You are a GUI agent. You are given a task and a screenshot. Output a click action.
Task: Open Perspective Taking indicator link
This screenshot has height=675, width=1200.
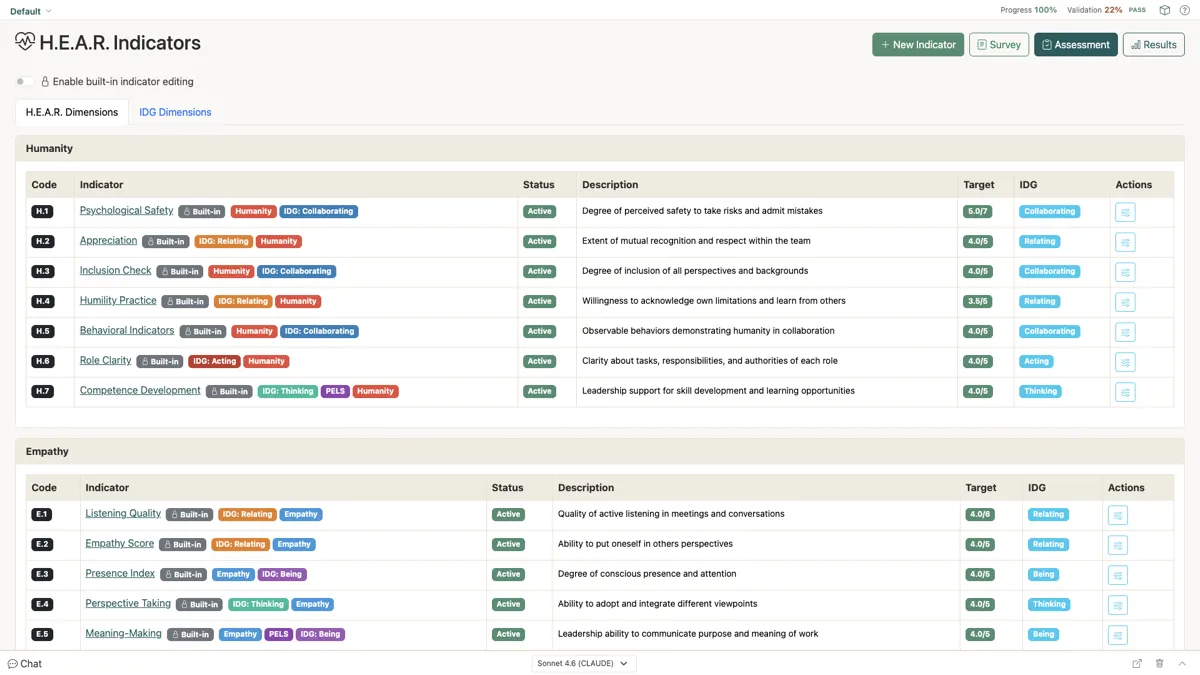128,603
